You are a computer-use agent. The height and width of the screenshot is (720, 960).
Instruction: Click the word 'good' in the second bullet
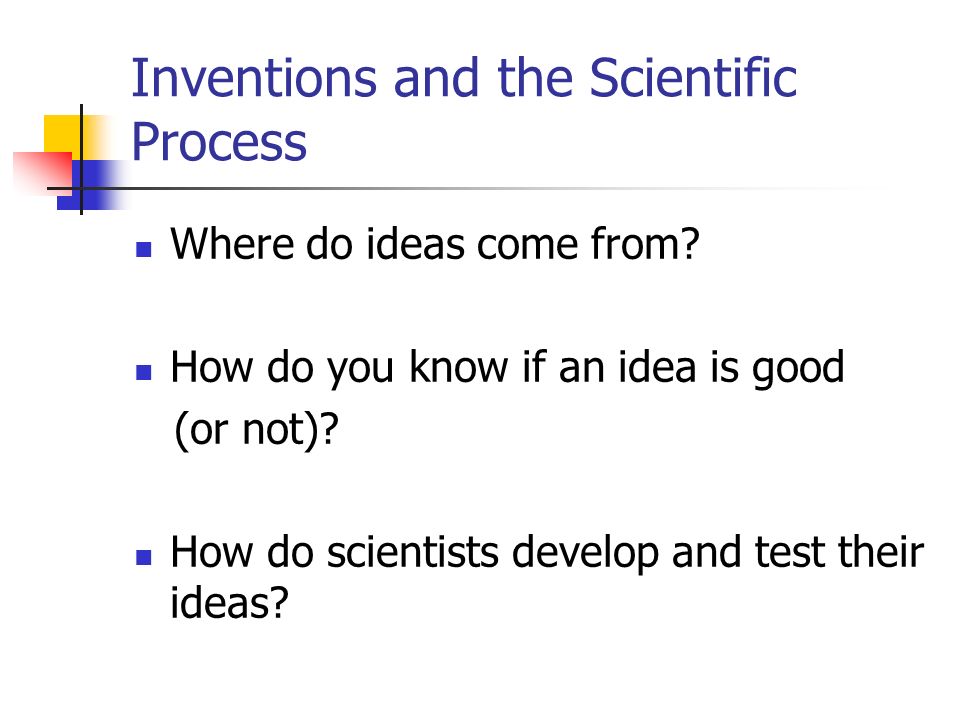(x=798, y=369)
